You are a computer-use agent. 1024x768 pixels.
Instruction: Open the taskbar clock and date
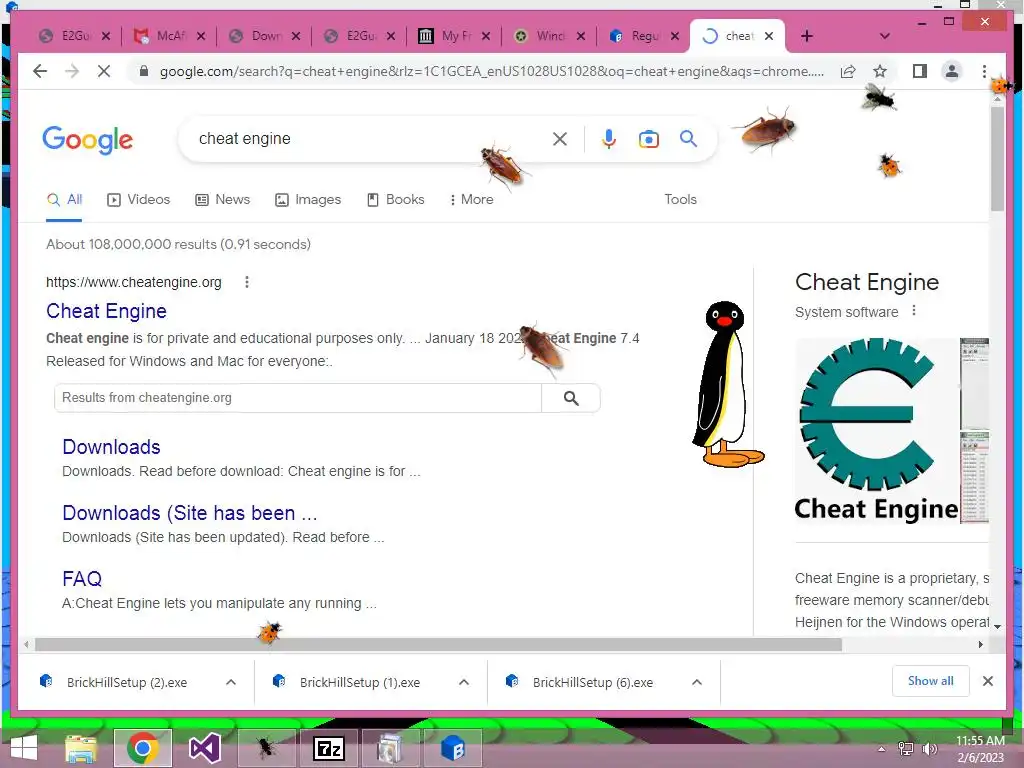pos(980,749)
